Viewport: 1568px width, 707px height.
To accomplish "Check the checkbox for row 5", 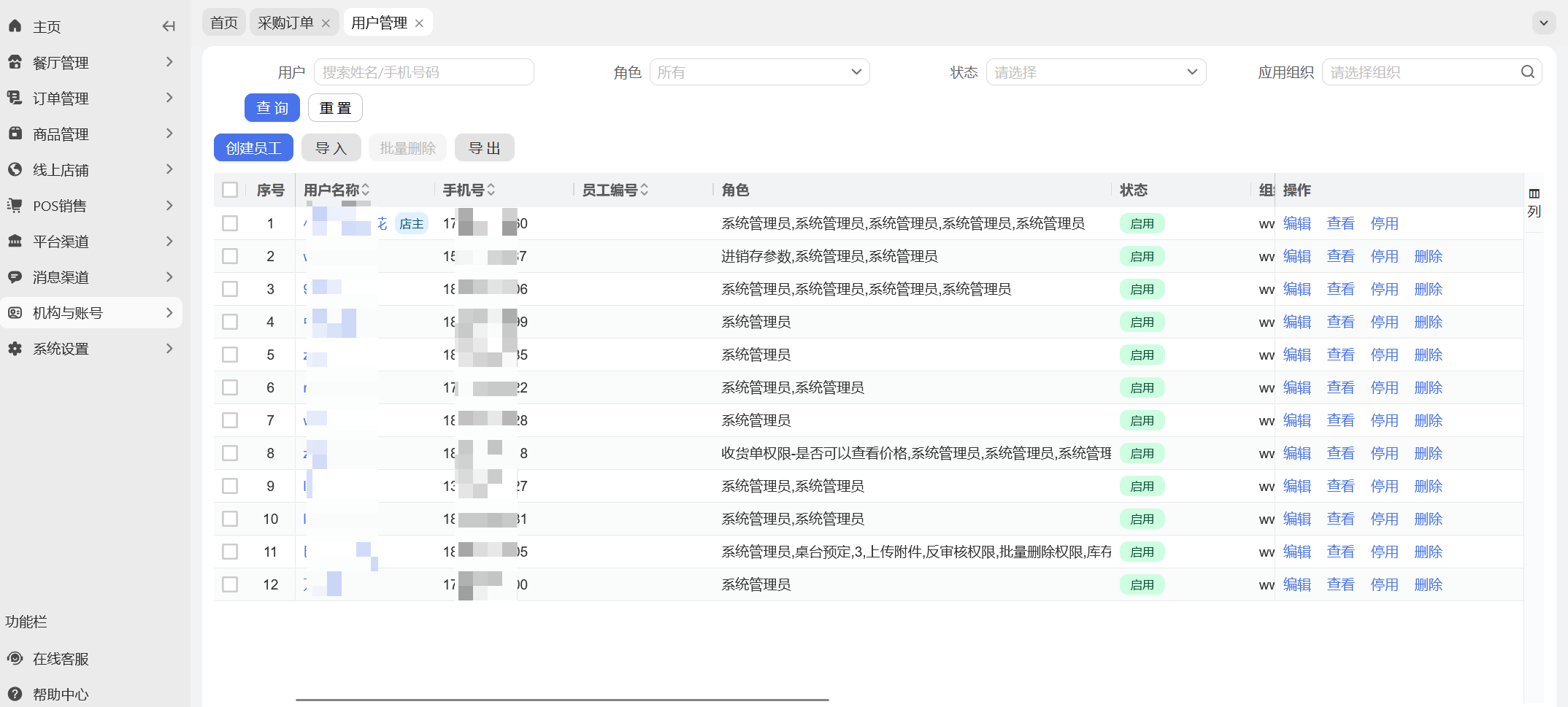I will pos(230,355).
